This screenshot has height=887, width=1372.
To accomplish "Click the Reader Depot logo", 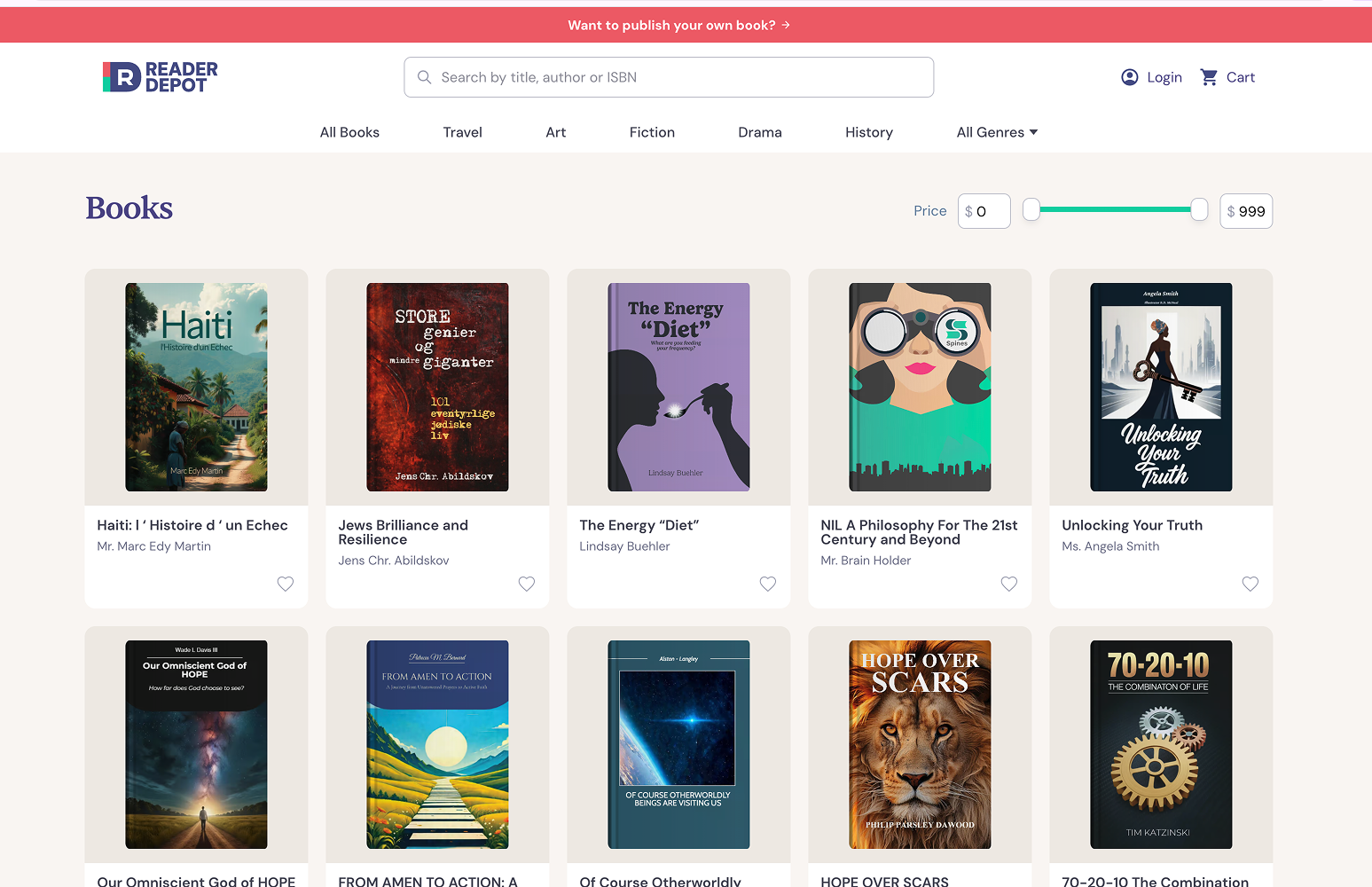I will pos(161,77).
